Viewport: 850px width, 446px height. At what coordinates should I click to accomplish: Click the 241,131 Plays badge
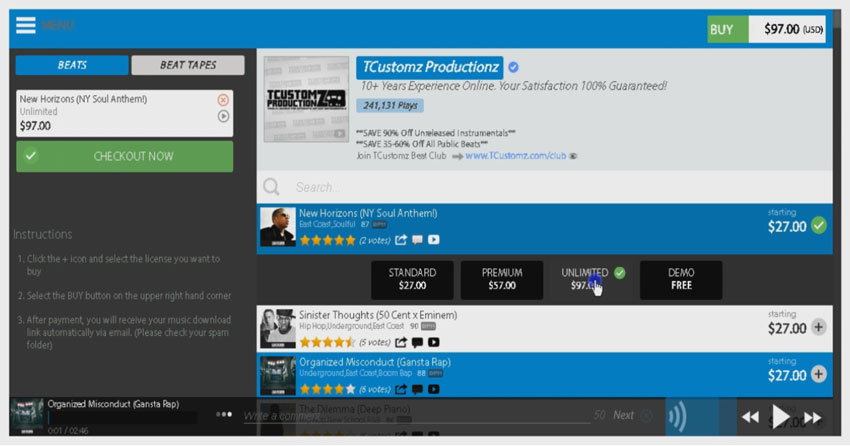coord(390,106)
